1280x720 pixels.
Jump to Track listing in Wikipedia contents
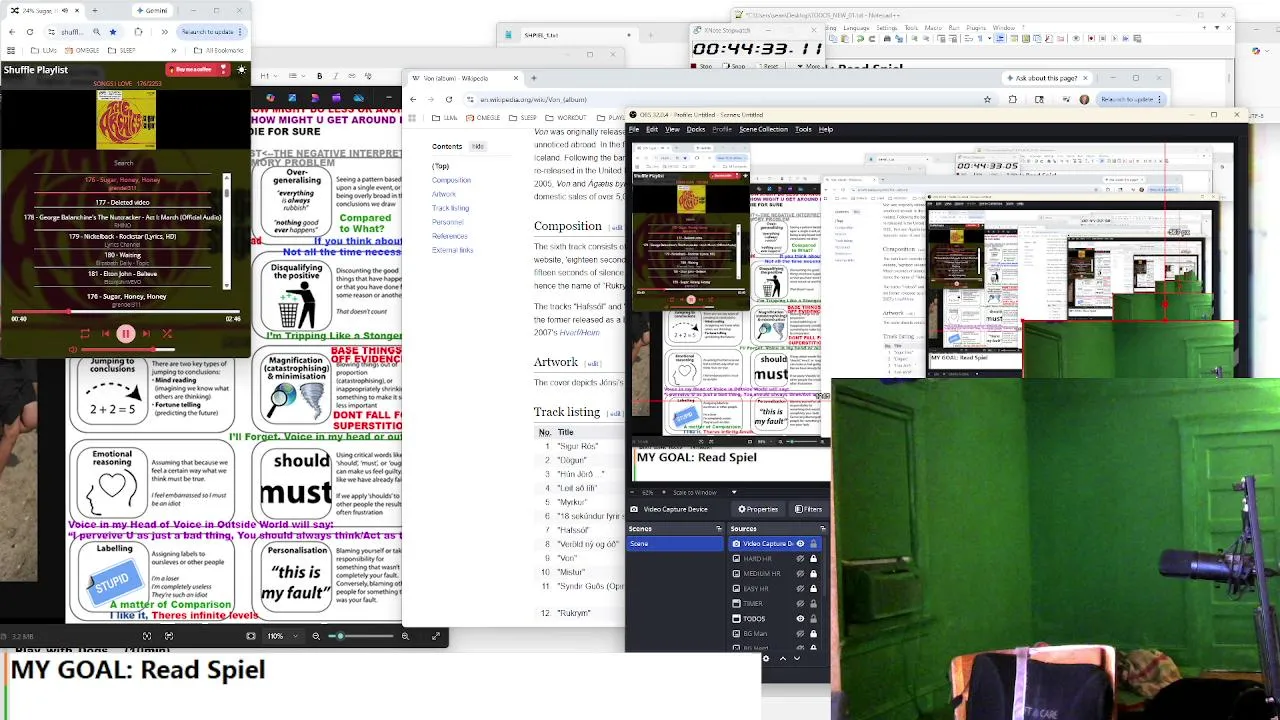pyautogui.click(x=450, y=208)
